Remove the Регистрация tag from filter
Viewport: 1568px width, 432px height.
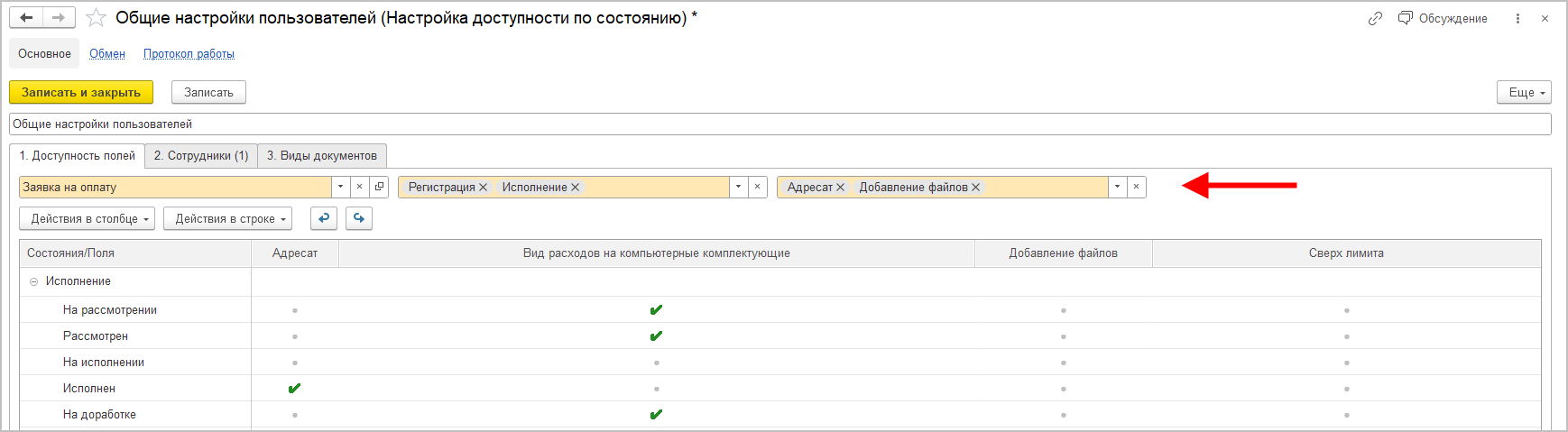484,188
